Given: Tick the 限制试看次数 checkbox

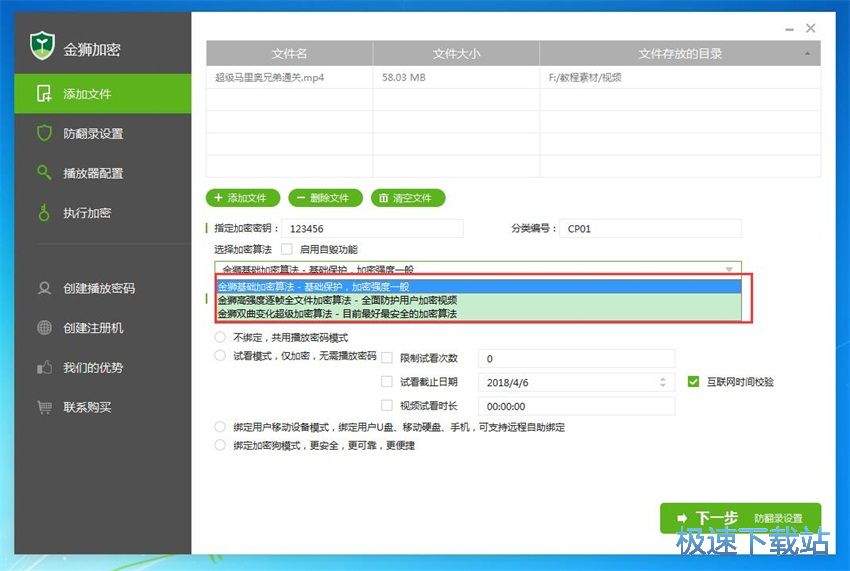Looking at the screenshot, I should pyautogui.click(x=387, y=358).
